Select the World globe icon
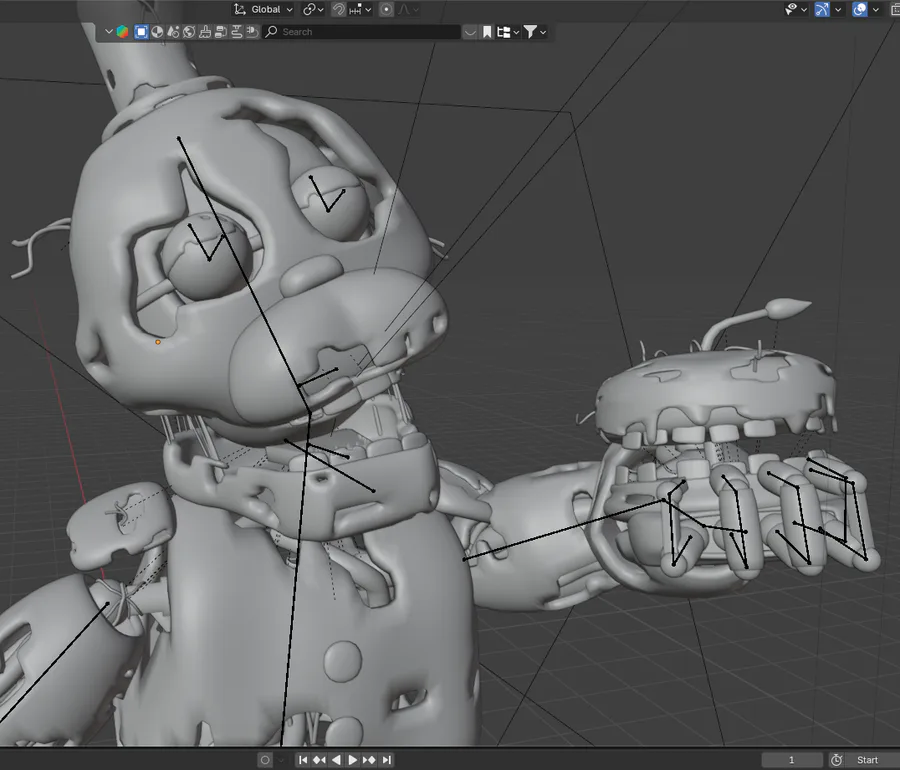Image resolution: width=900 pixels, height=770 pixels. coord(189,32)
